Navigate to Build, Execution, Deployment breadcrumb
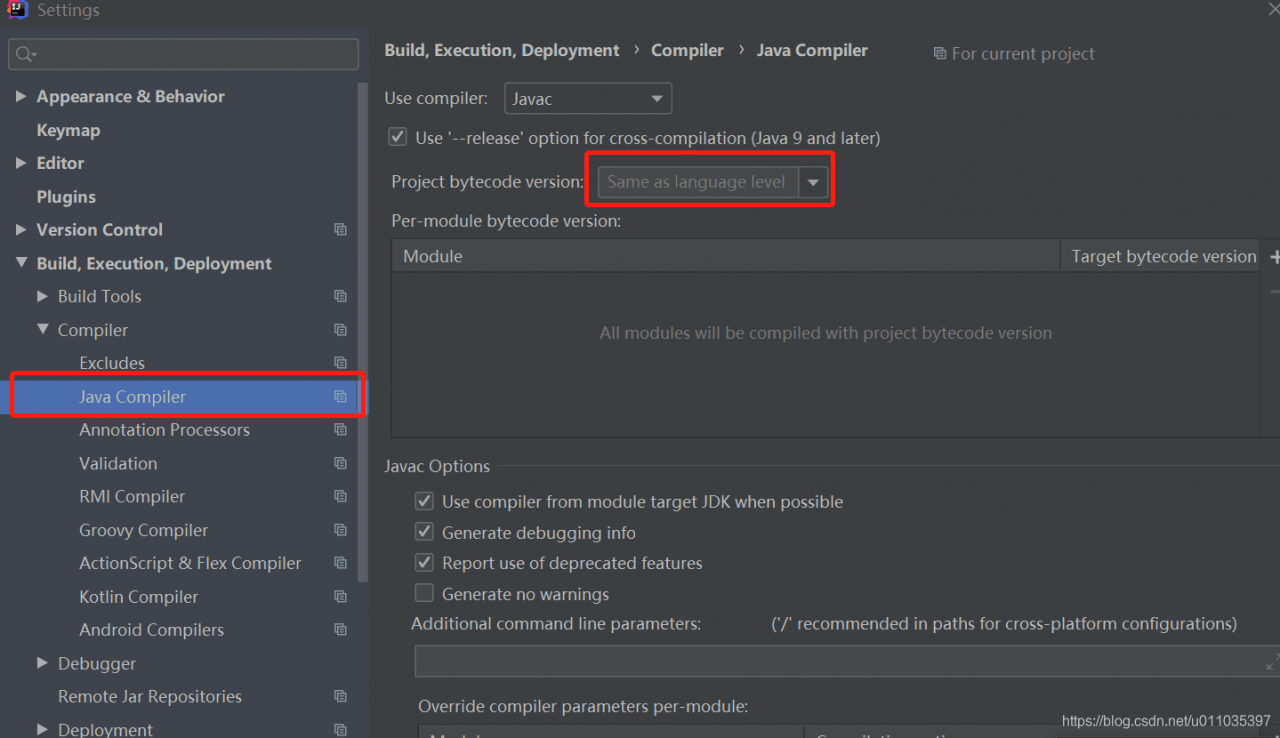This screenshot has width=1280, height=738. tap(502, 50)
